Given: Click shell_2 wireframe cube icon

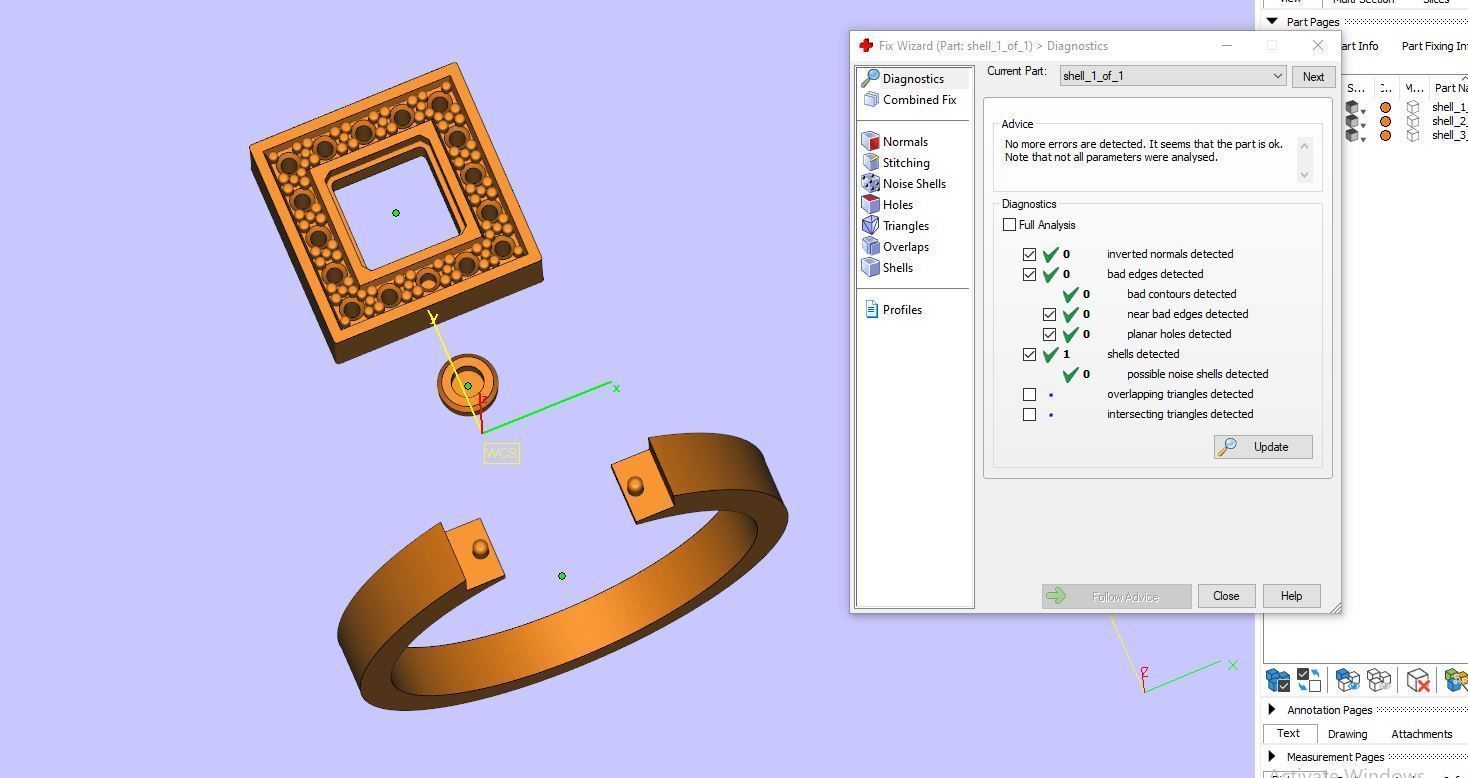Looking at the screenshot, I should tap(1413, 121).
